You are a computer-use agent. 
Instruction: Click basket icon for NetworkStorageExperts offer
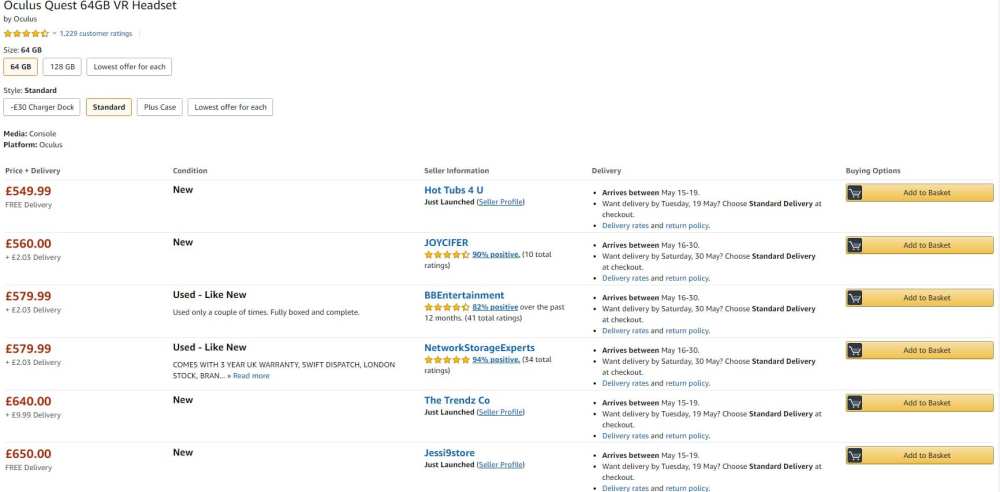(855, 351)
